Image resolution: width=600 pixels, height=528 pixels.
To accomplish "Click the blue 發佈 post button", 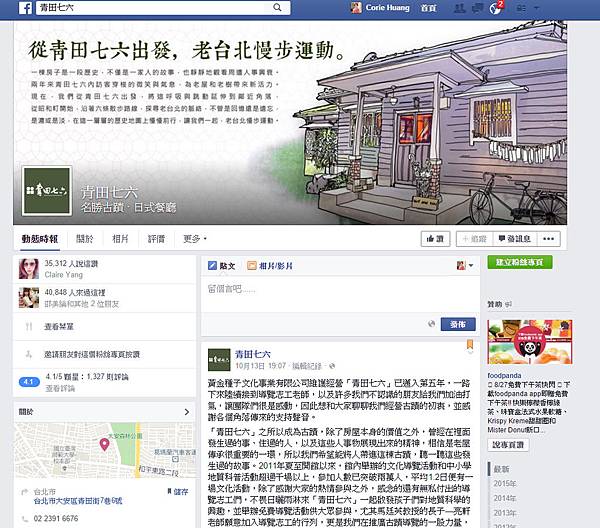I will pos(458,324).
